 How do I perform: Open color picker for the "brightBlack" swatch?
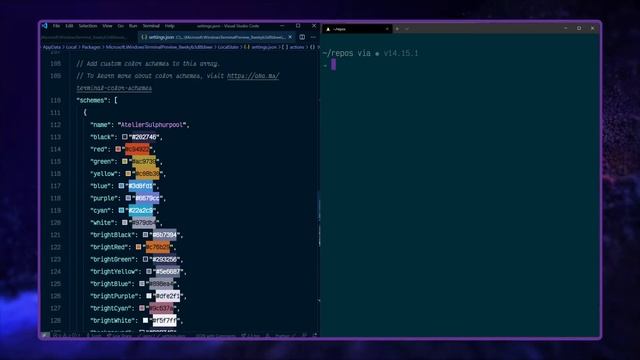(145, 235)
